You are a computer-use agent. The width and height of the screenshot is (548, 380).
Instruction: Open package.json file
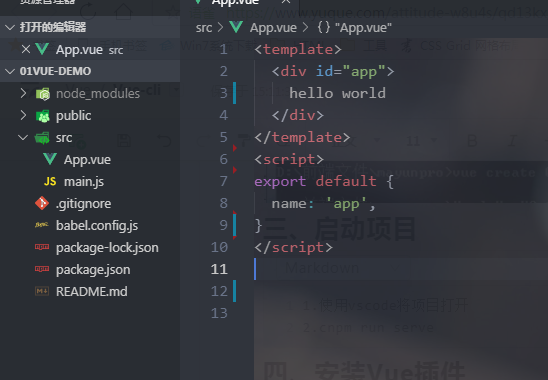point(93,270)
